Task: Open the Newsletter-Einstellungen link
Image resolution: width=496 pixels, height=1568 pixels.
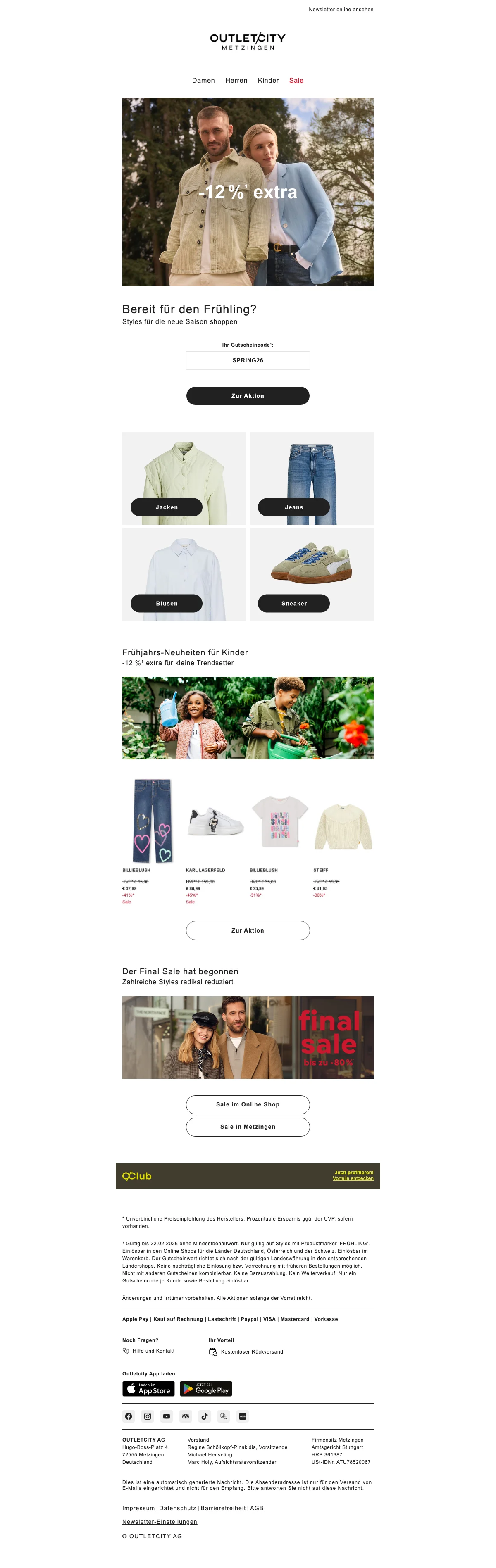Action: point(160,1522)
